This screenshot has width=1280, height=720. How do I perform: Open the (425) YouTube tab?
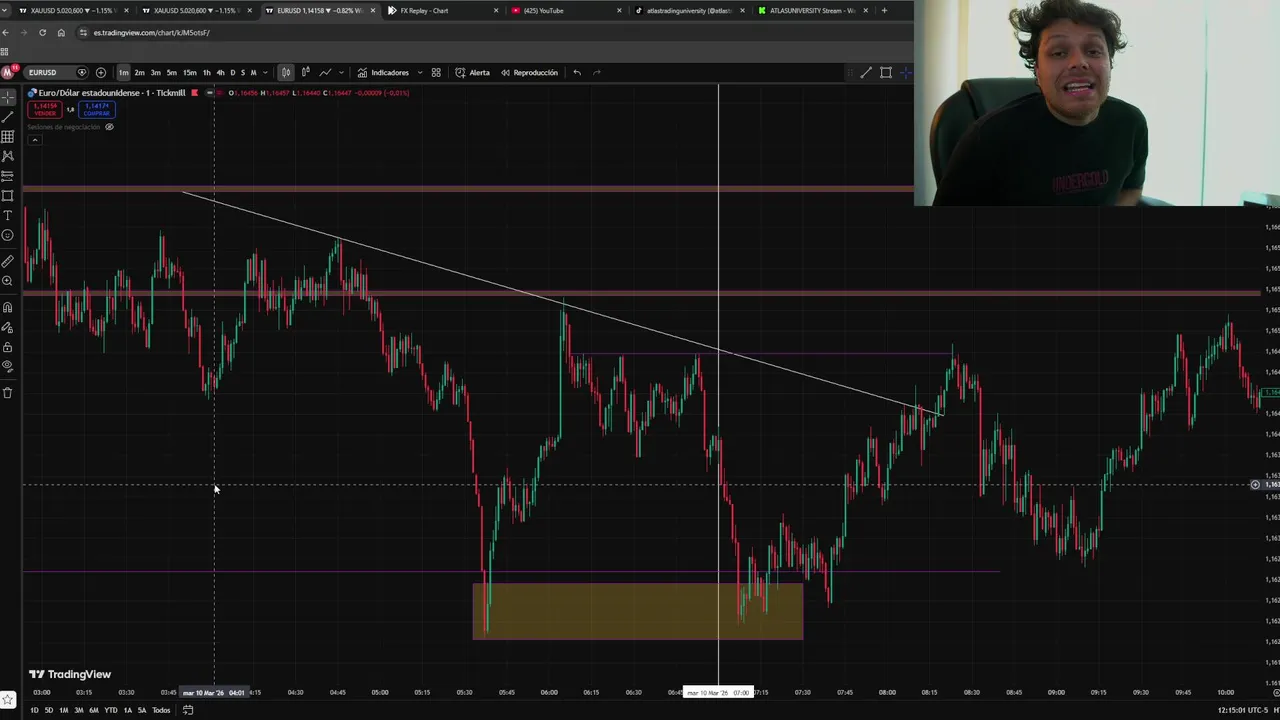tap(567, 10)
